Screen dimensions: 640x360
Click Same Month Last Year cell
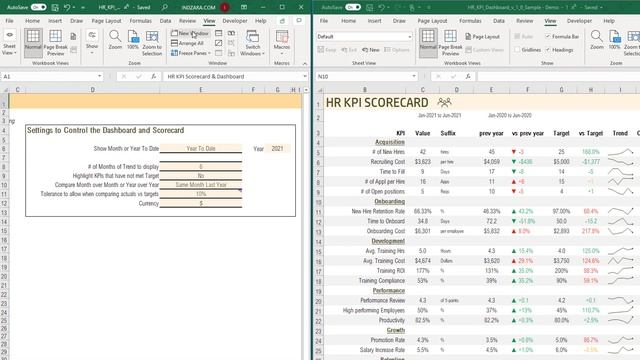pos(200,185)
